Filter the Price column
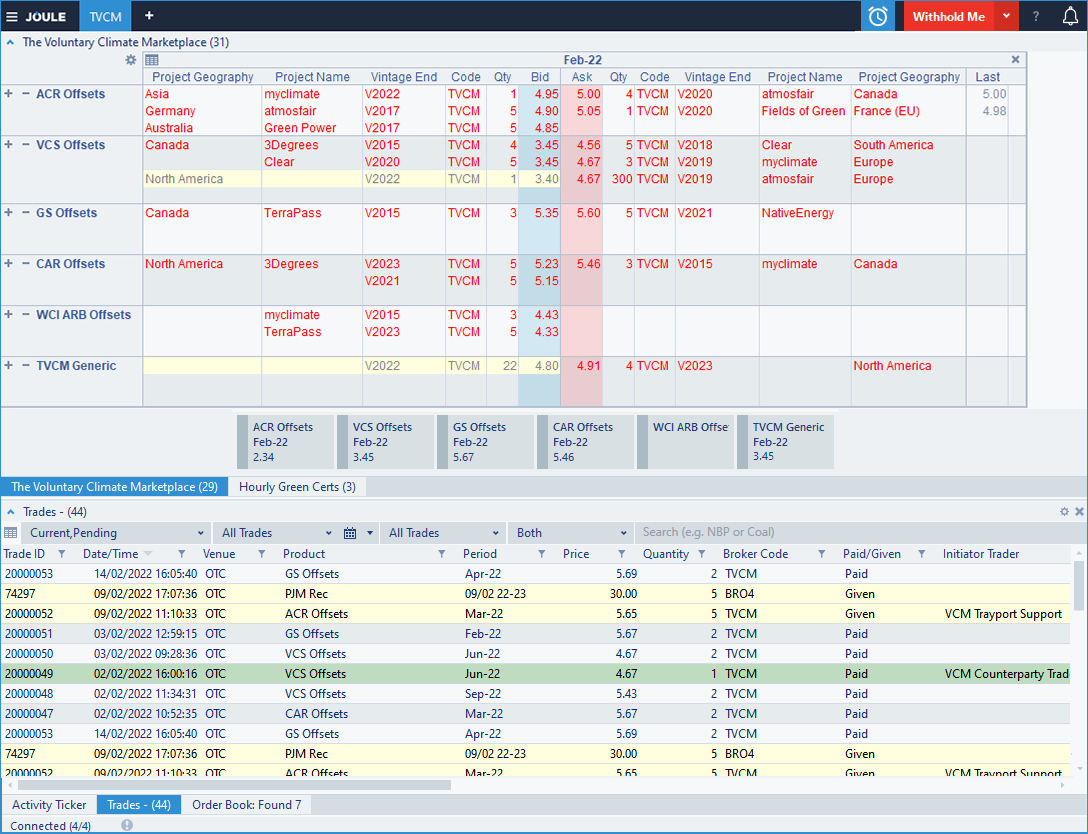The height and width of the screenshot is (834, 1088). click(622, 554)
